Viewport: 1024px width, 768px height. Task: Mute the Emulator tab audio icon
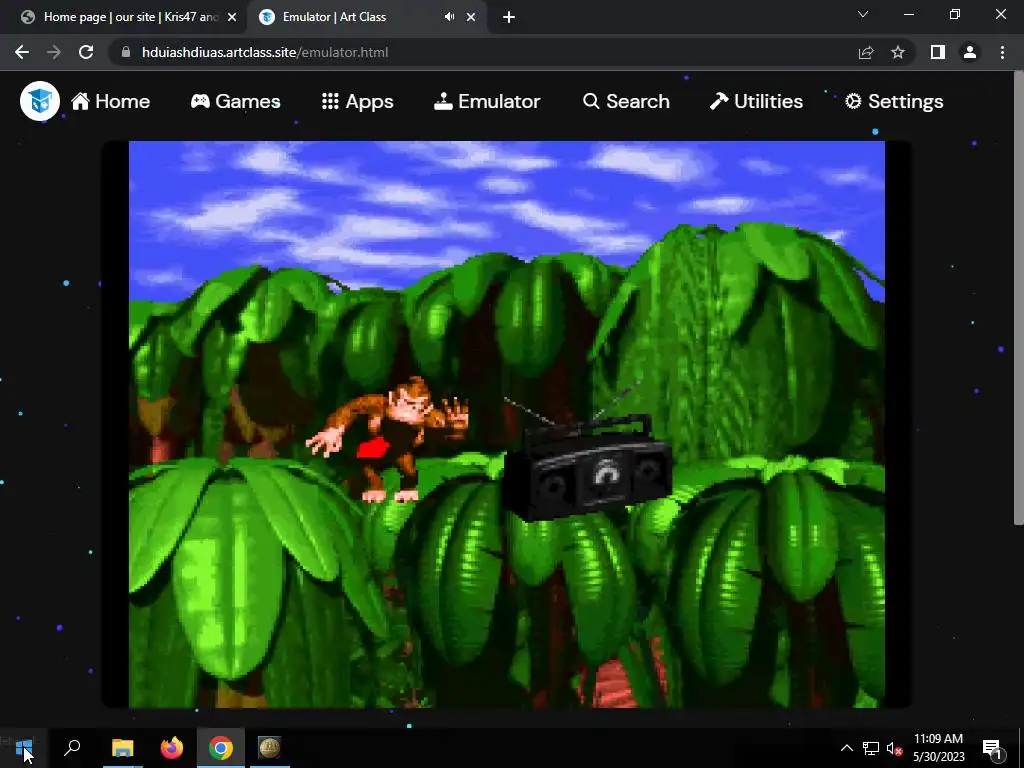pos(449,17)
